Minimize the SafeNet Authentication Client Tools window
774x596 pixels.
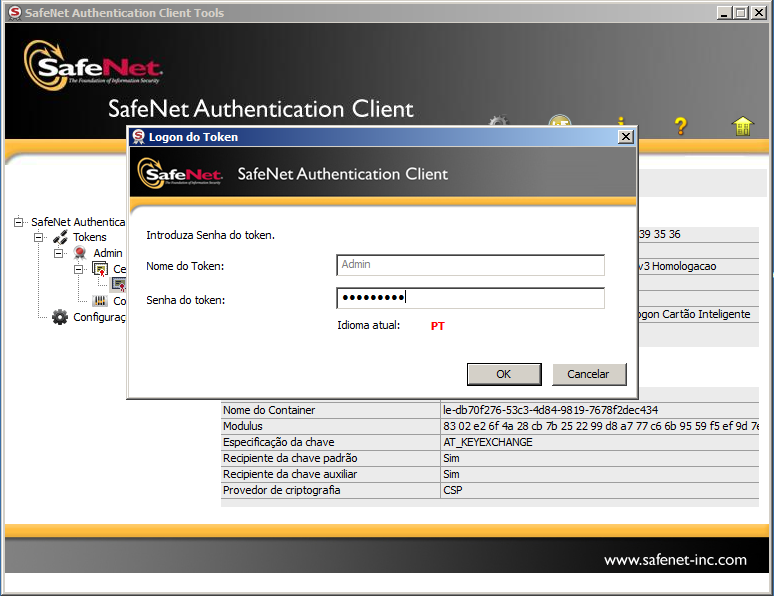[x=724, y=13]
